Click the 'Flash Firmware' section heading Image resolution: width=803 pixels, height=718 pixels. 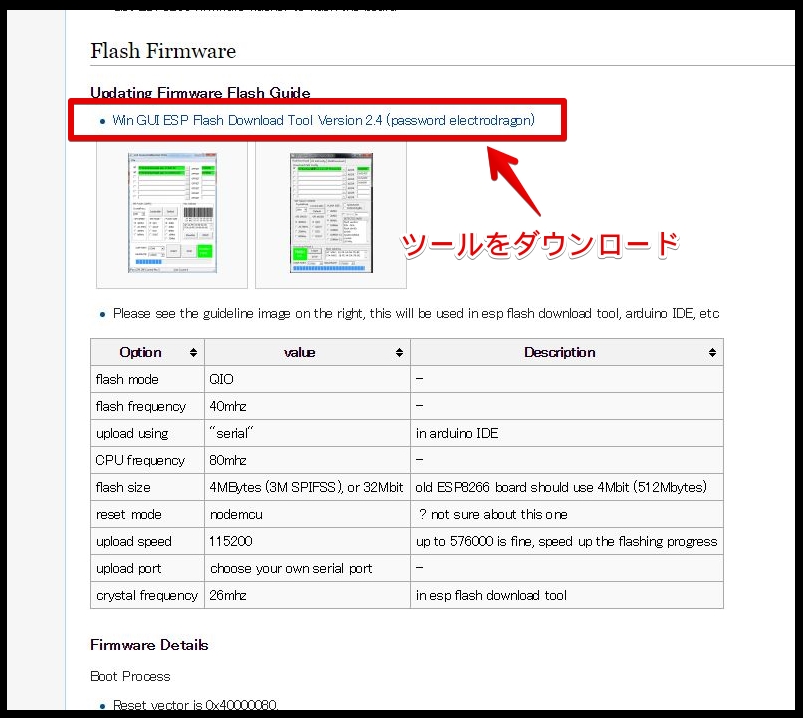pyautogui.click(x=163, y=51)
